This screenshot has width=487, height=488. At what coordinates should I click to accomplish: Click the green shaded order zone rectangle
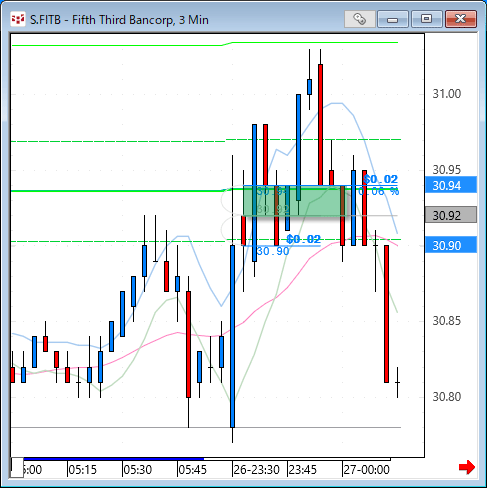click(x=294, y=201)
